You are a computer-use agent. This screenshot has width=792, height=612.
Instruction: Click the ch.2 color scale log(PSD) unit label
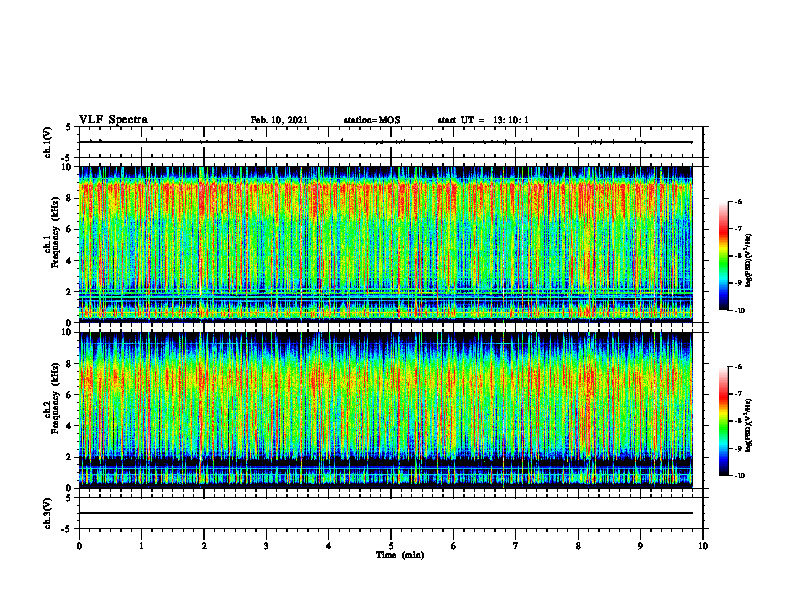click(749, 425)
